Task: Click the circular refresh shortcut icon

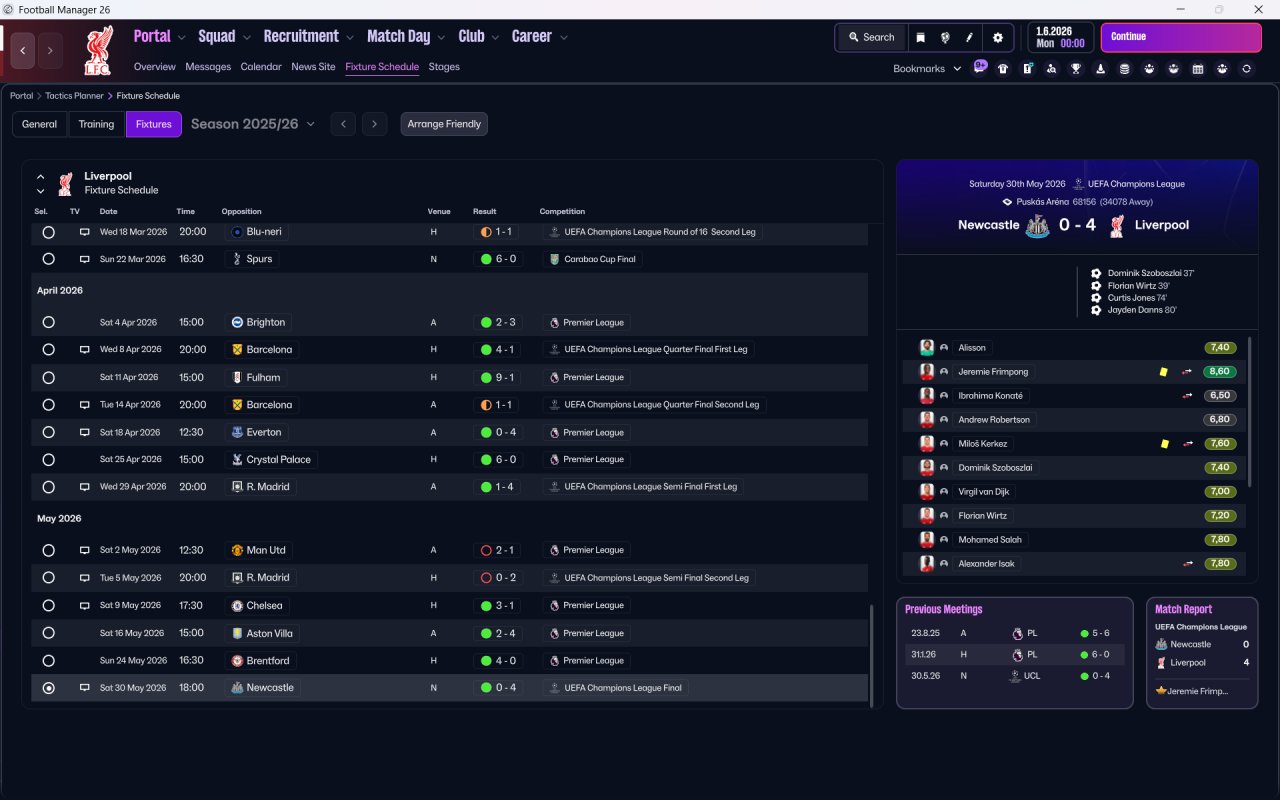Action: click(1246, 69)
